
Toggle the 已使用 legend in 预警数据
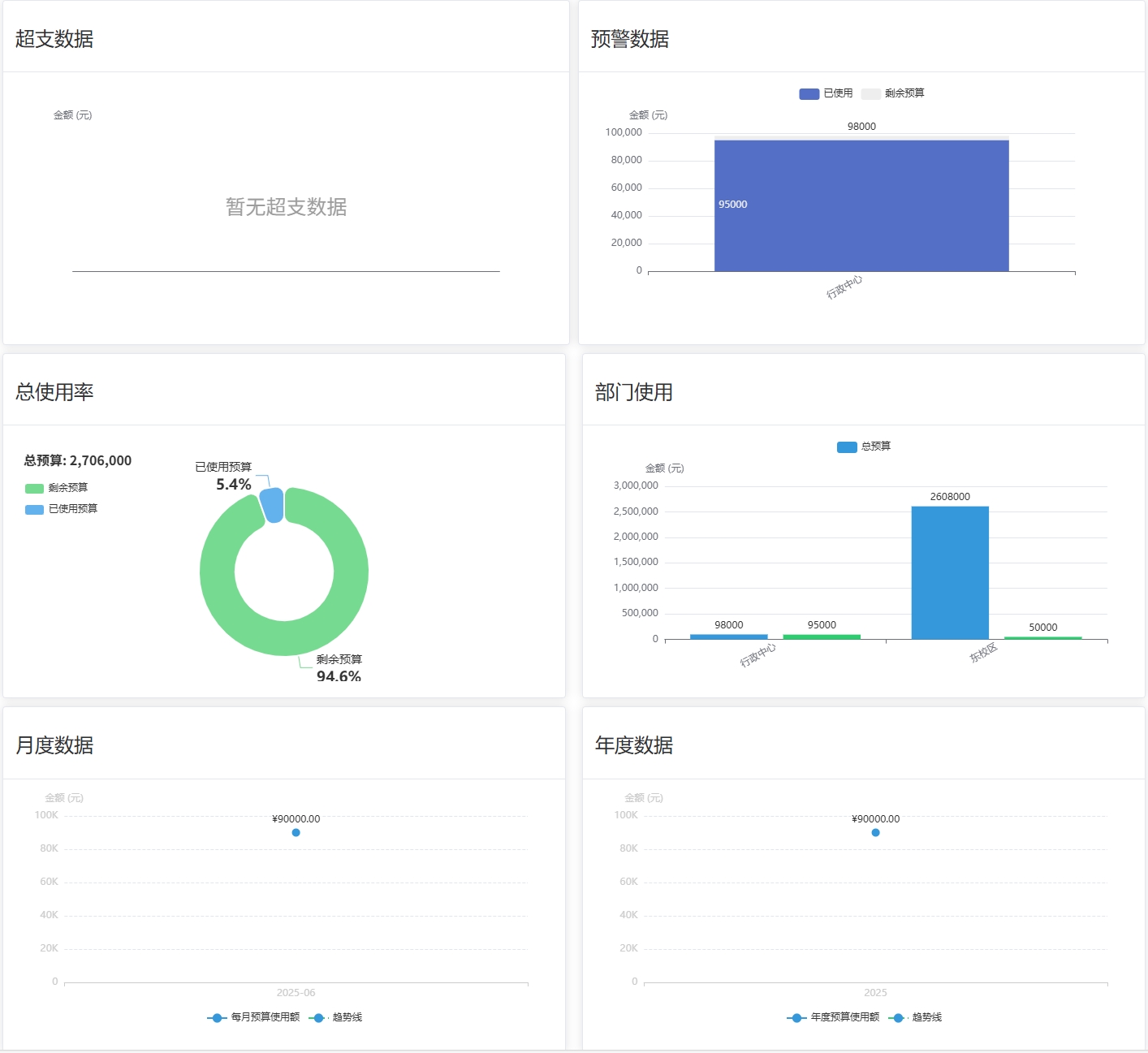point(826,93)
